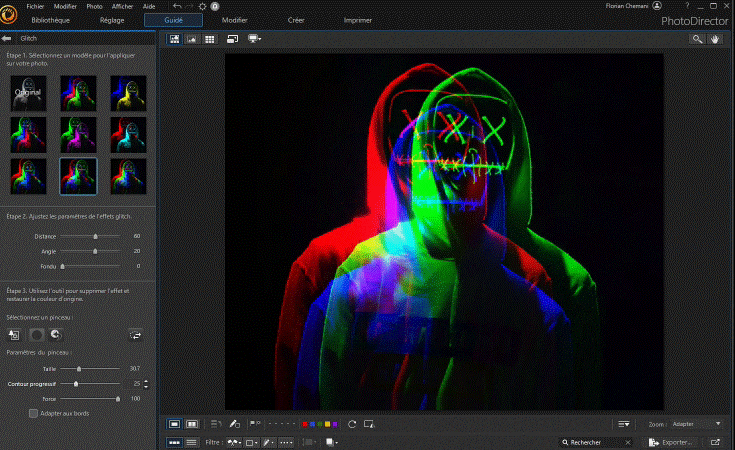Click the history list icon in bottom toolbar
Screen dimensions: 735x450
tap(216, 424)
